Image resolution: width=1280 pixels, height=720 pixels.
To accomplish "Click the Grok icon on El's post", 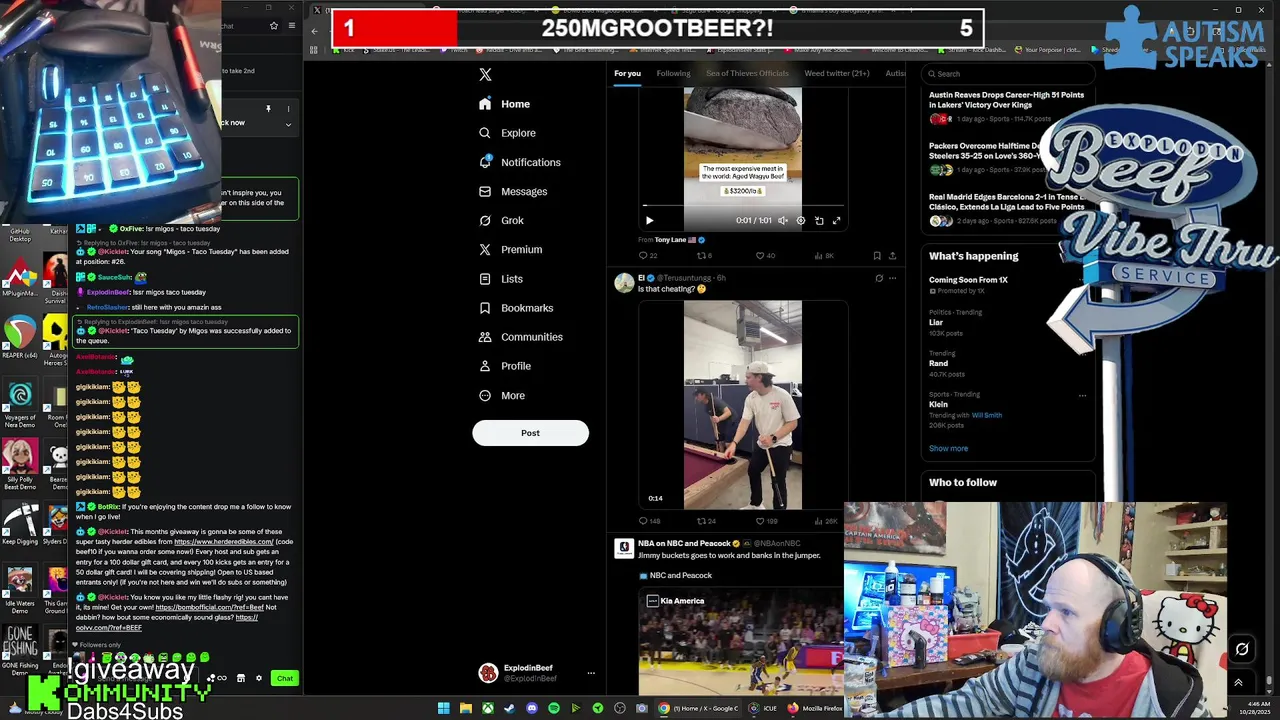I will (x=879, y=278).
